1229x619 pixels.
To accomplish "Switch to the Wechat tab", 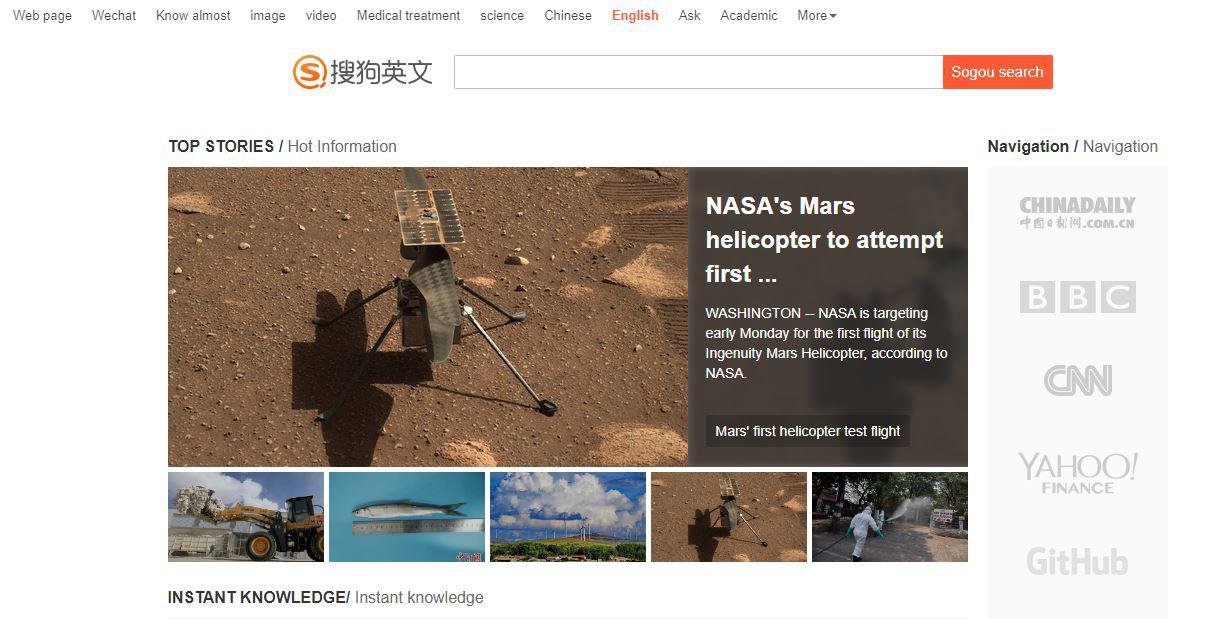I will (114, 15).
